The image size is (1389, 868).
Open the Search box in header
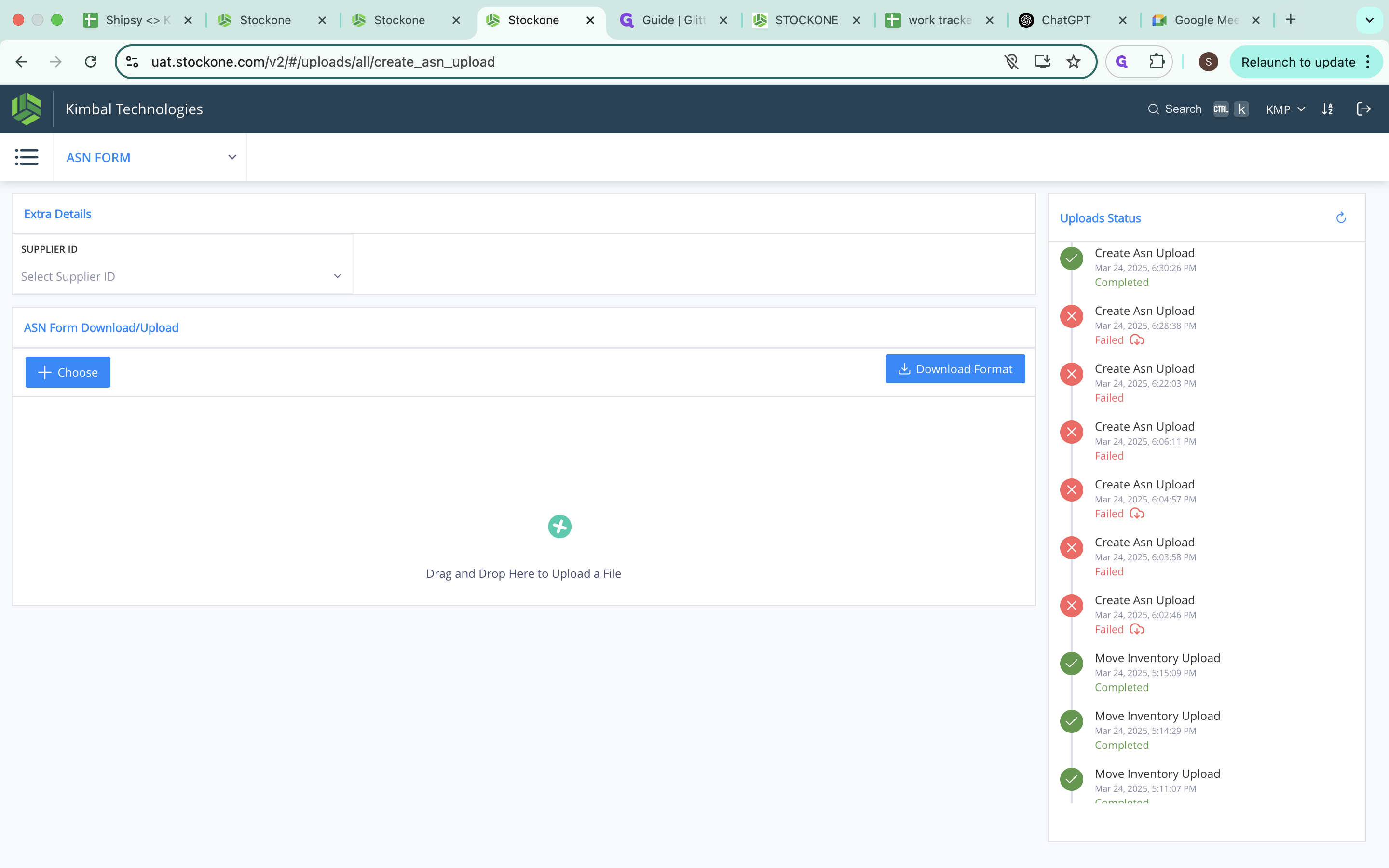point(1198,109)
